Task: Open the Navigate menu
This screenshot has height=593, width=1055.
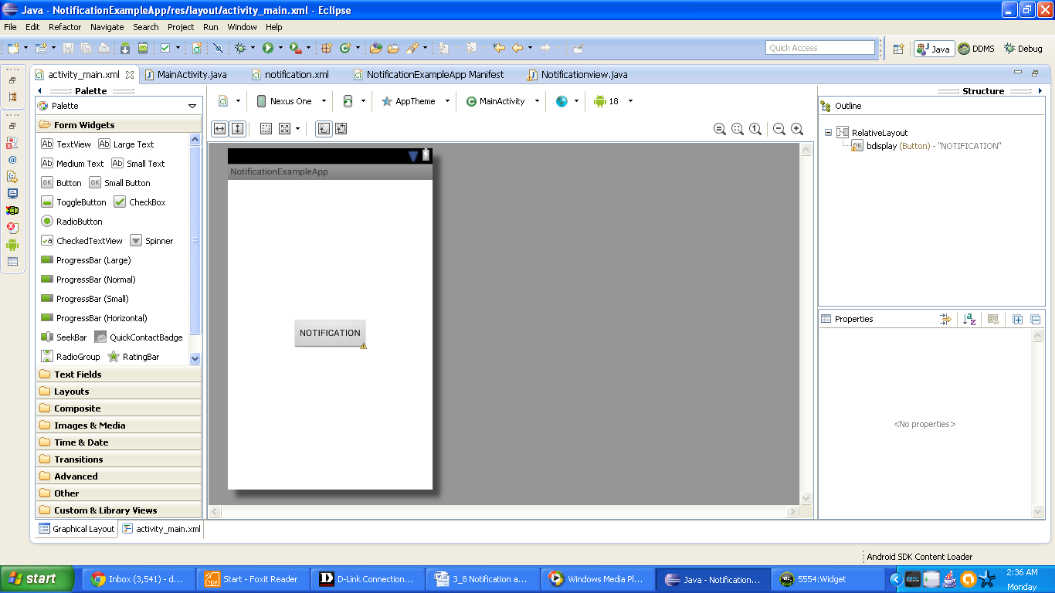Action: 107,27
